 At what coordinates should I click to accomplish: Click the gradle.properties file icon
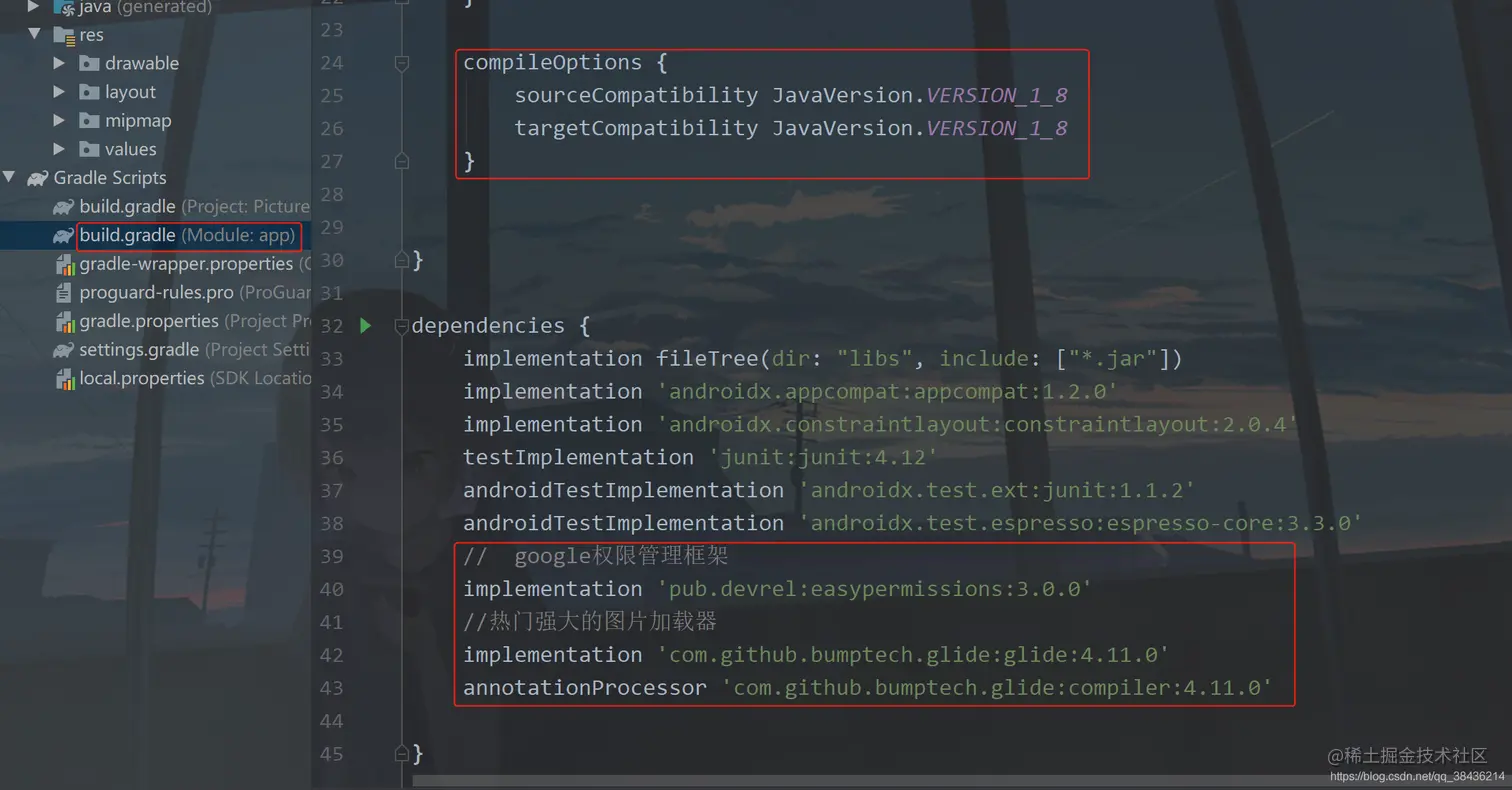pos(64,322)
